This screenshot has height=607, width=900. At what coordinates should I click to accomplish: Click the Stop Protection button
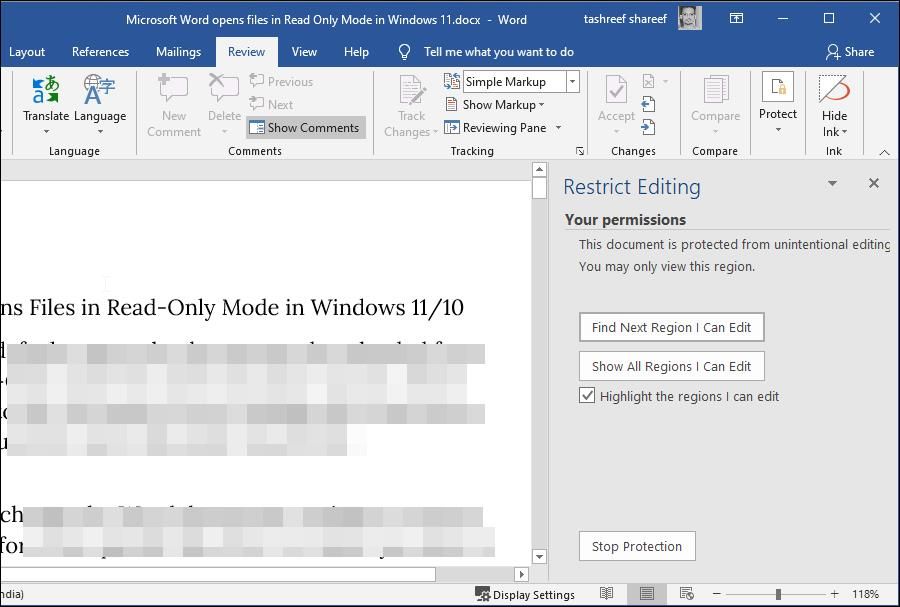click(x=636, y=546)
